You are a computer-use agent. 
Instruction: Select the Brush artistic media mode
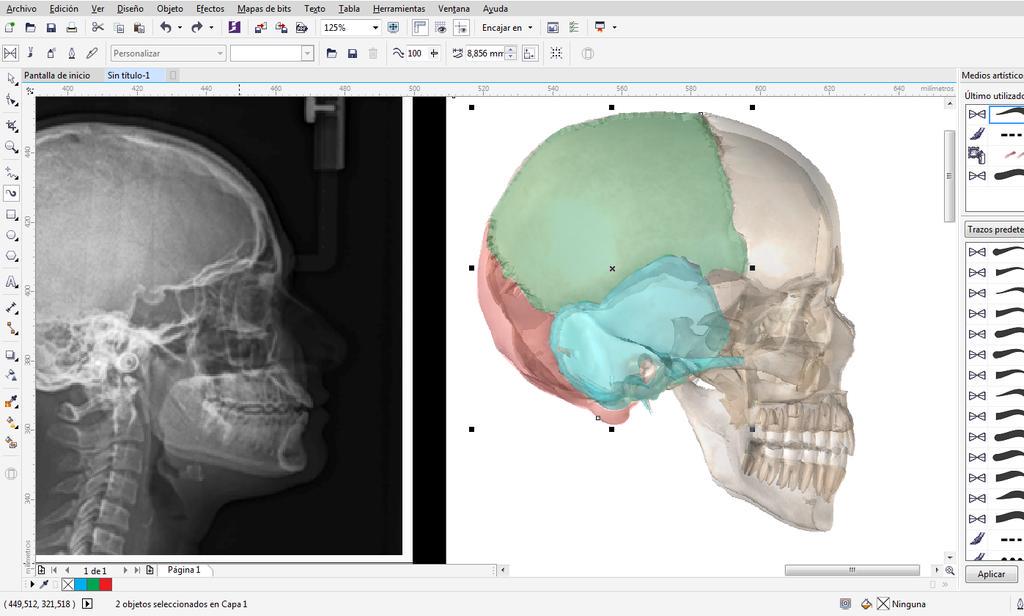click(31, 53)
